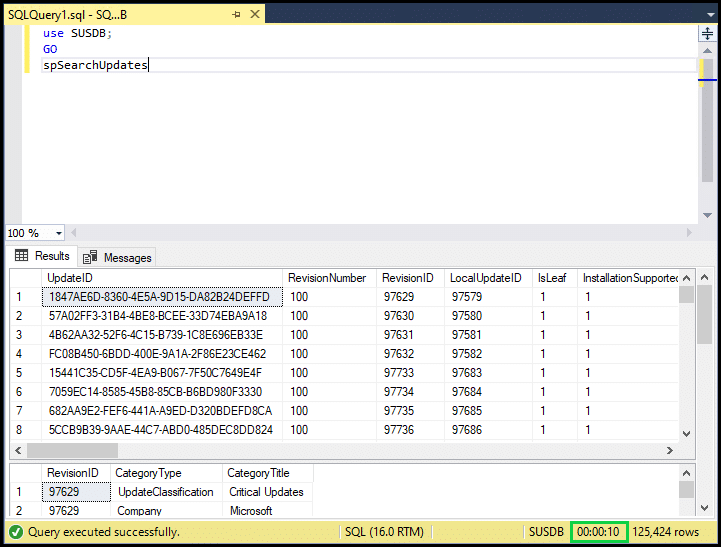Close the SQLQuery1.sql tab
The height and width of the screenshot is (547, 721).
click(x=255, y=14)
